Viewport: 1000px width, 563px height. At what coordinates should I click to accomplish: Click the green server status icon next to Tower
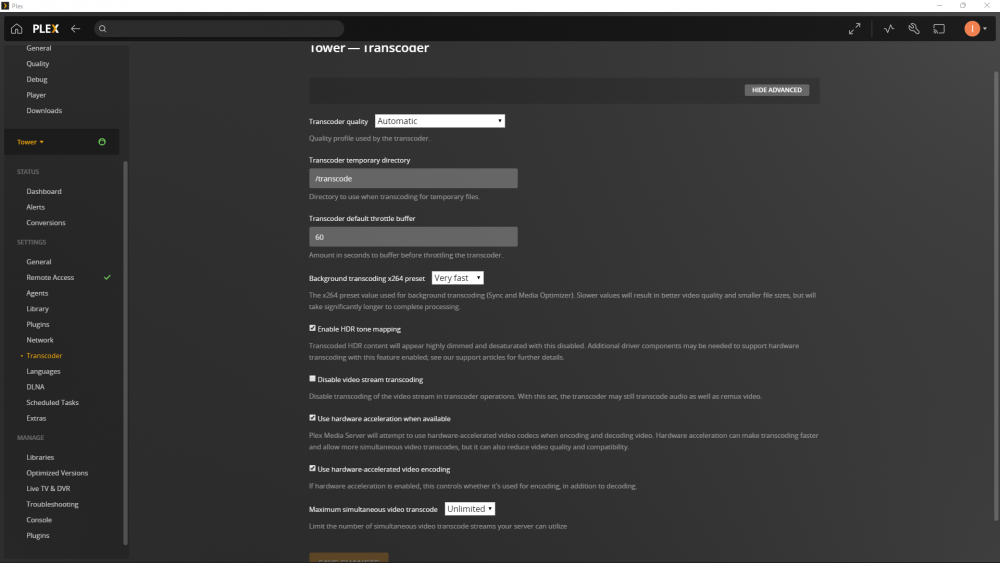(102, 142)
